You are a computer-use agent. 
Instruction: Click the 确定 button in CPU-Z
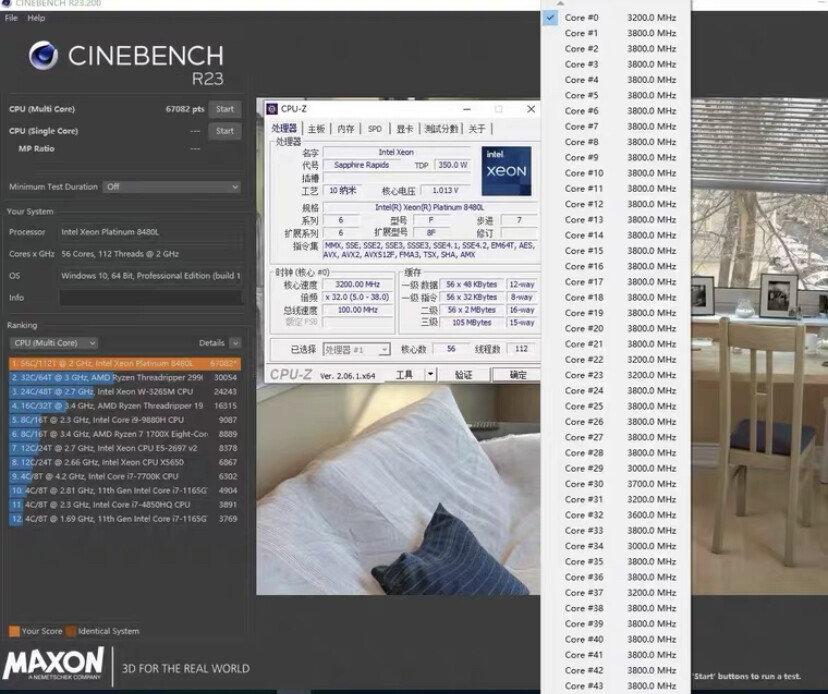[x=518, y=374]
